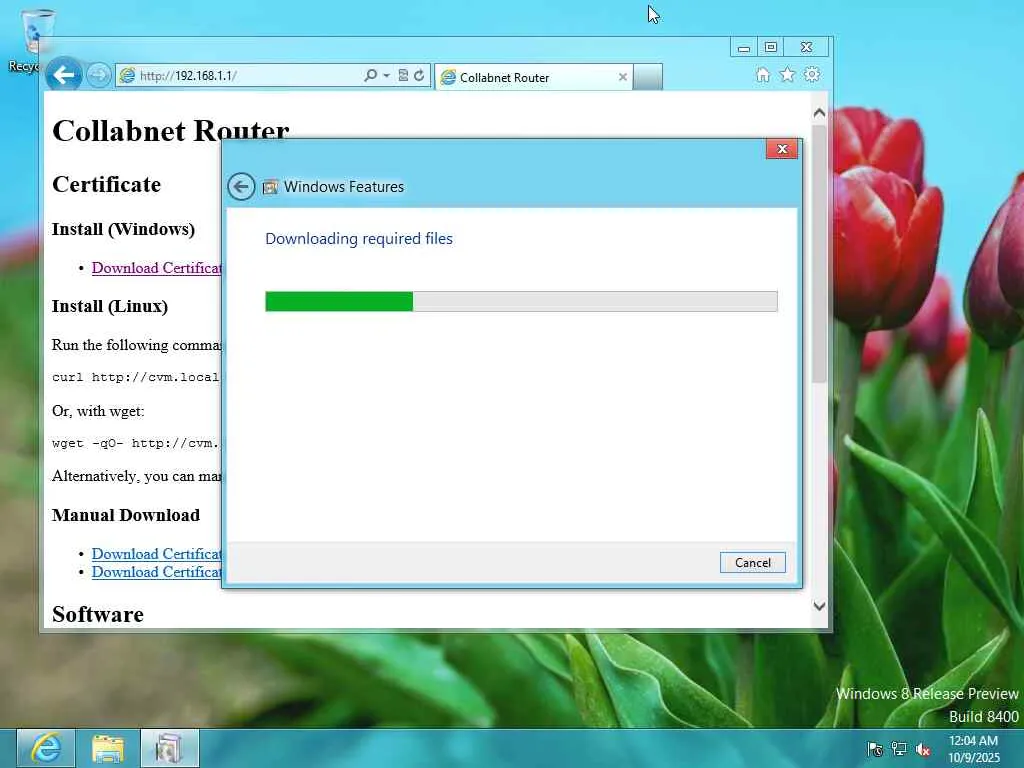Open a new blank tab
1024x768 pixels.
647,77
